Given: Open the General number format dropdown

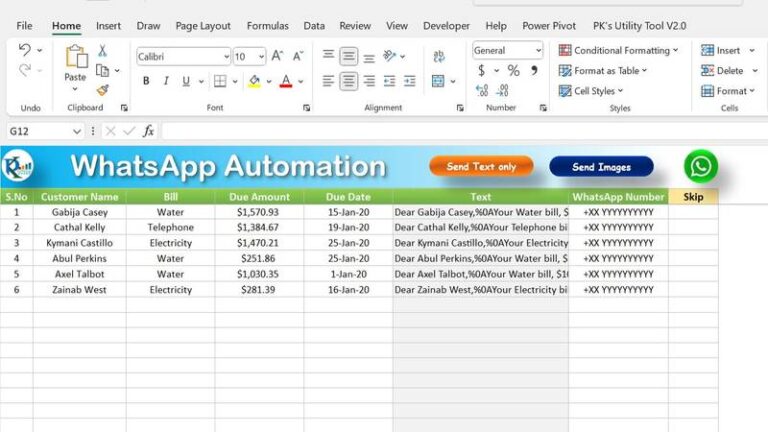Looking at the screenshot, I should pos(538,50).
